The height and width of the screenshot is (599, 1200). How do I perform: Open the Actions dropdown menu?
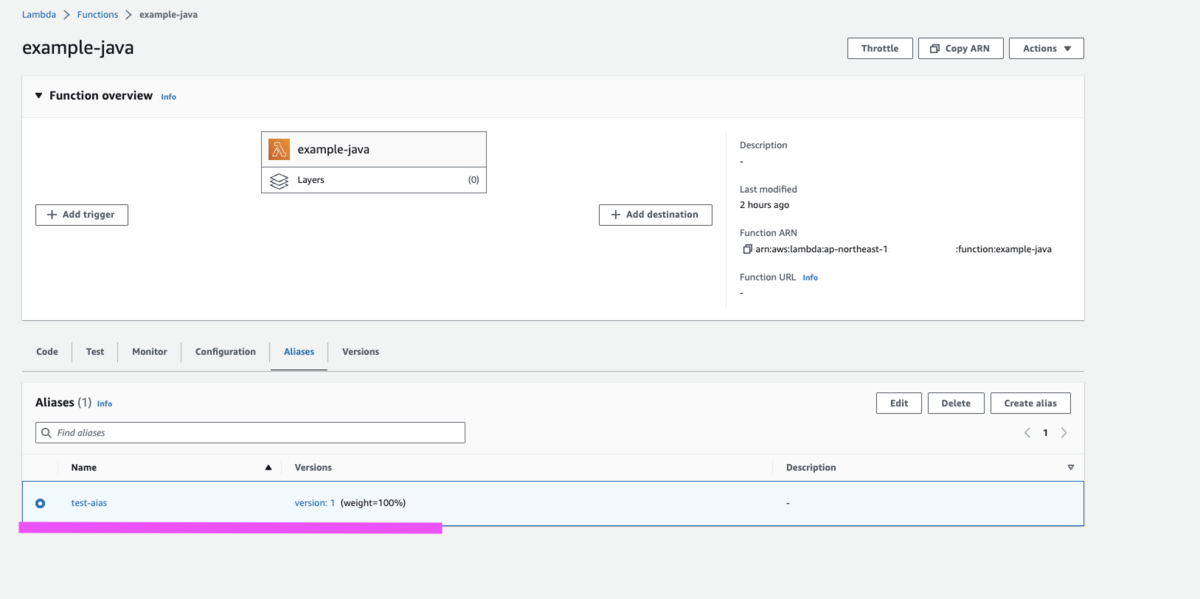coord(1046,48)
